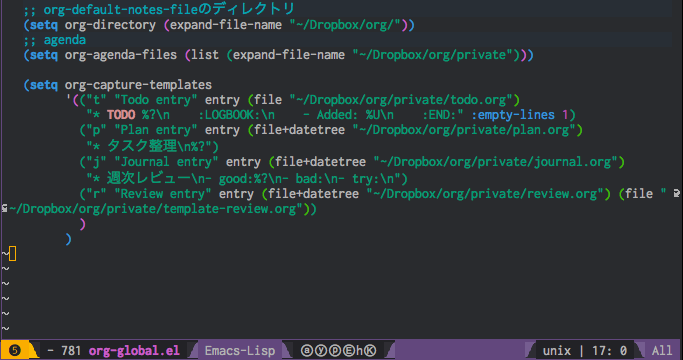Click the template-review.org path string
The width and height of the screenshot is (683, 360).
click(x=156, y=209)
